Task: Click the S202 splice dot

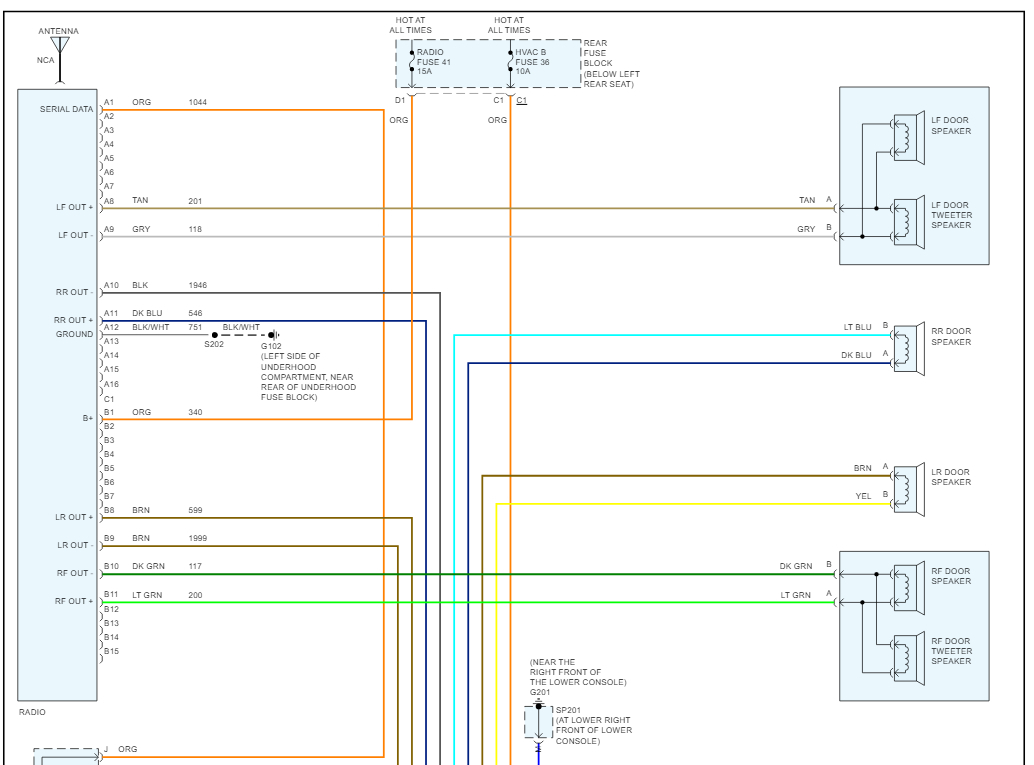Action: [214, 335]
